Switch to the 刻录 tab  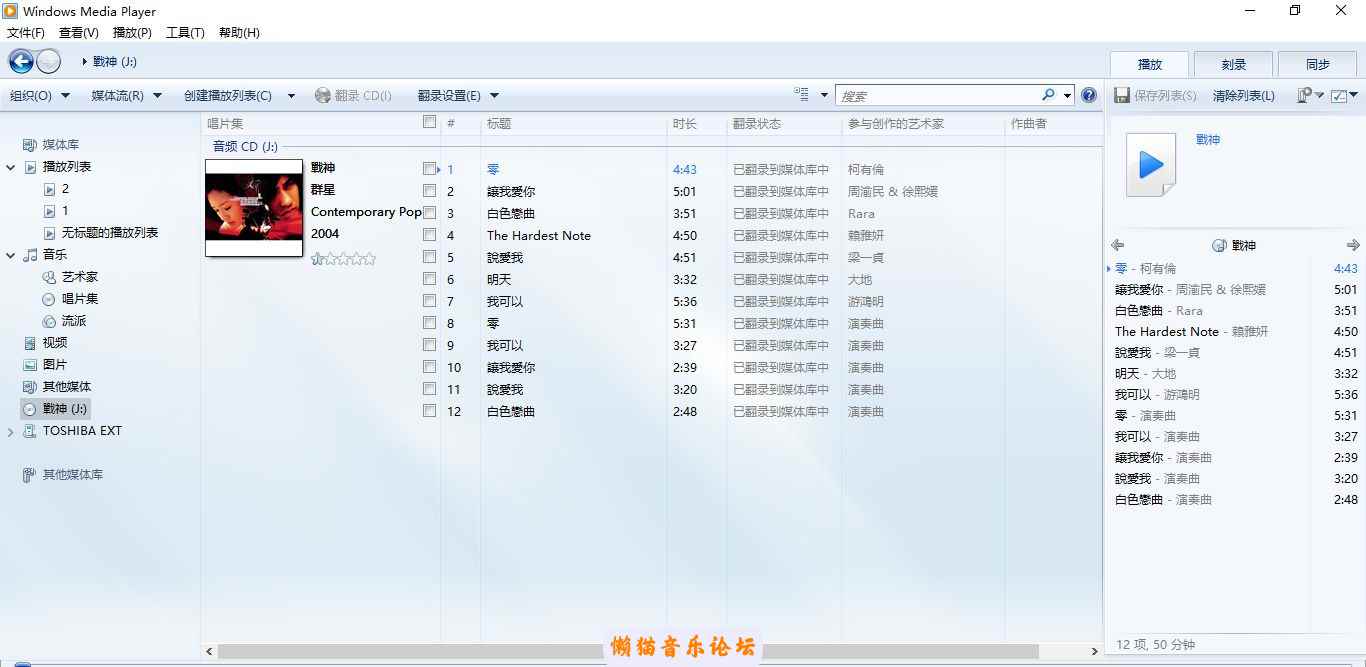1233,64
